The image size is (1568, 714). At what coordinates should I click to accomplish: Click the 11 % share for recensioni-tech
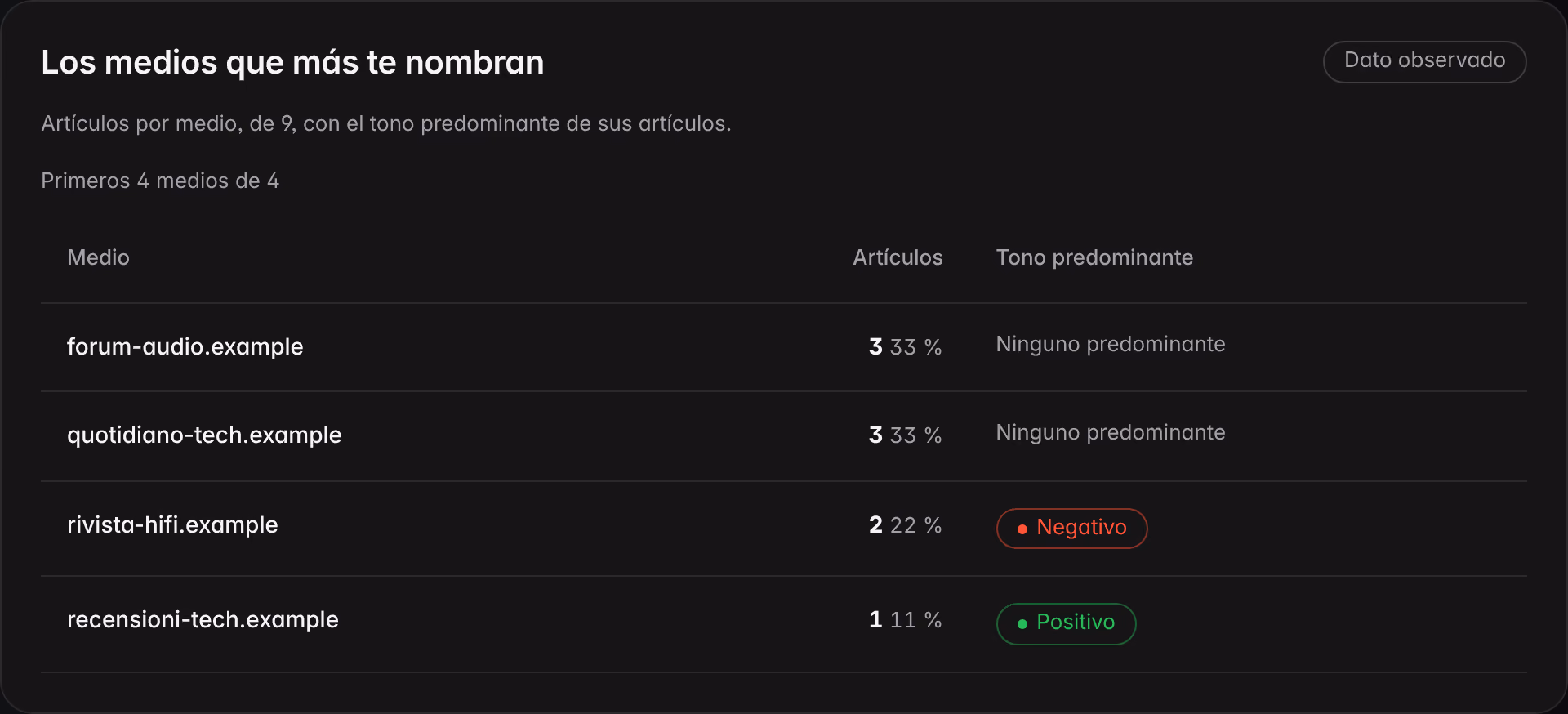tap(915, 619)
